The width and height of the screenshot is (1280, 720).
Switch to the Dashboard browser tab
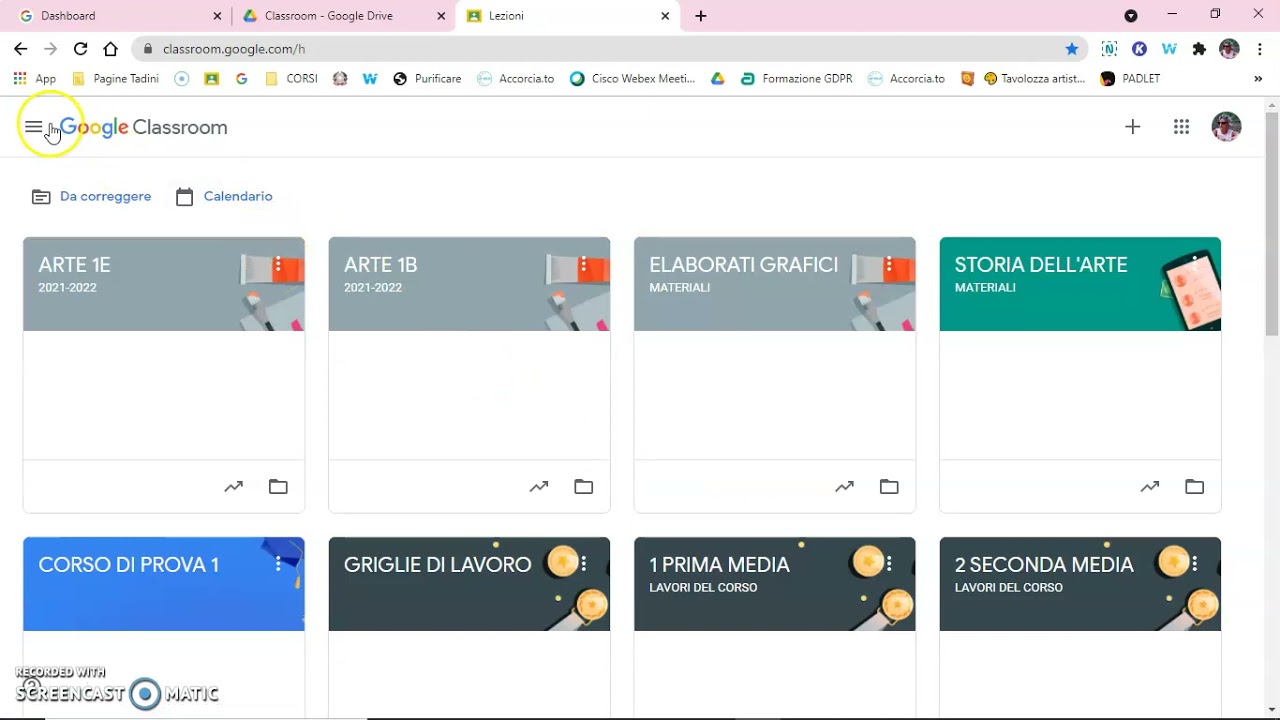(118, 16)
